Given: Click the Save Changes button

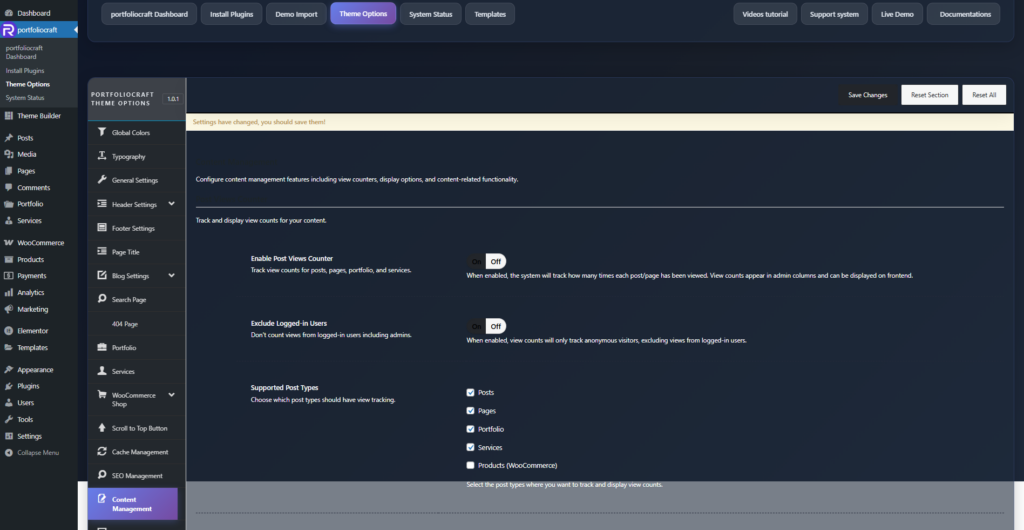Looking at the screenshot, I should [x=867, y=95].
